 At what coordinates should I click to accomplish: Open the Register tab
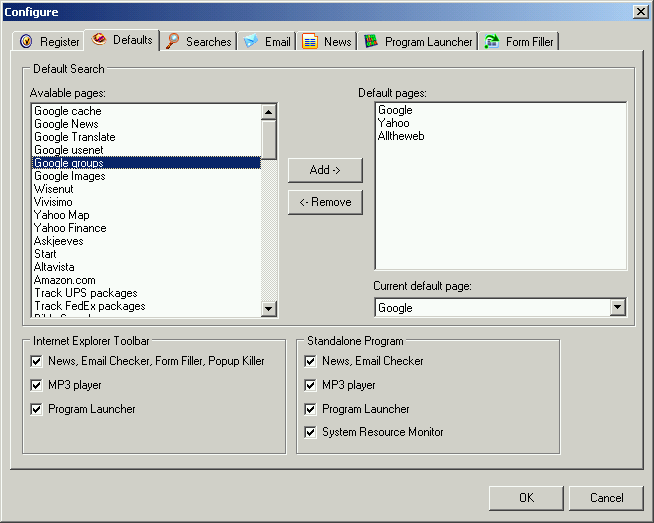[48, 41]
